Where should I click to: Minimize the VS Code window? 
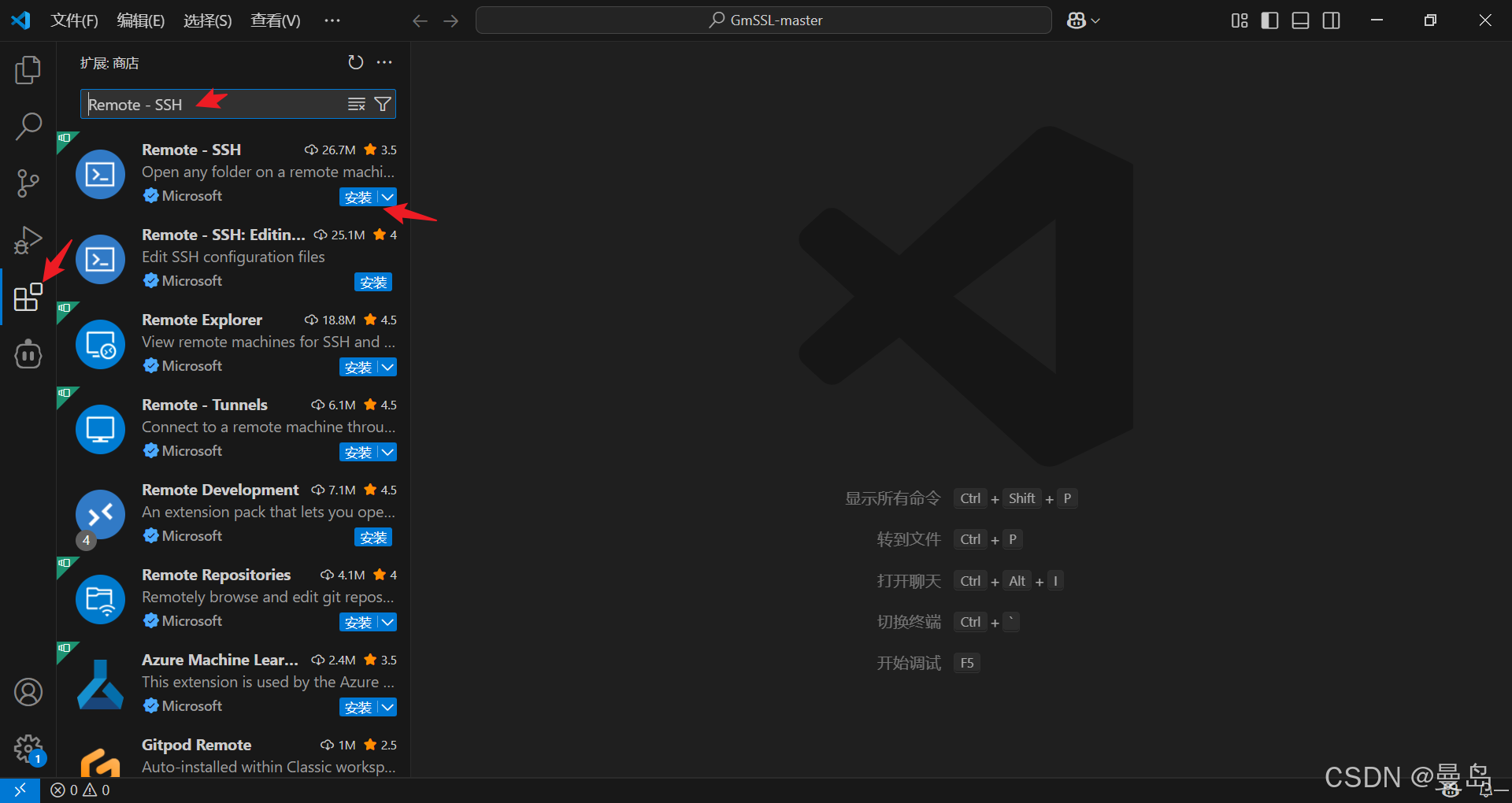[1377, 20]
